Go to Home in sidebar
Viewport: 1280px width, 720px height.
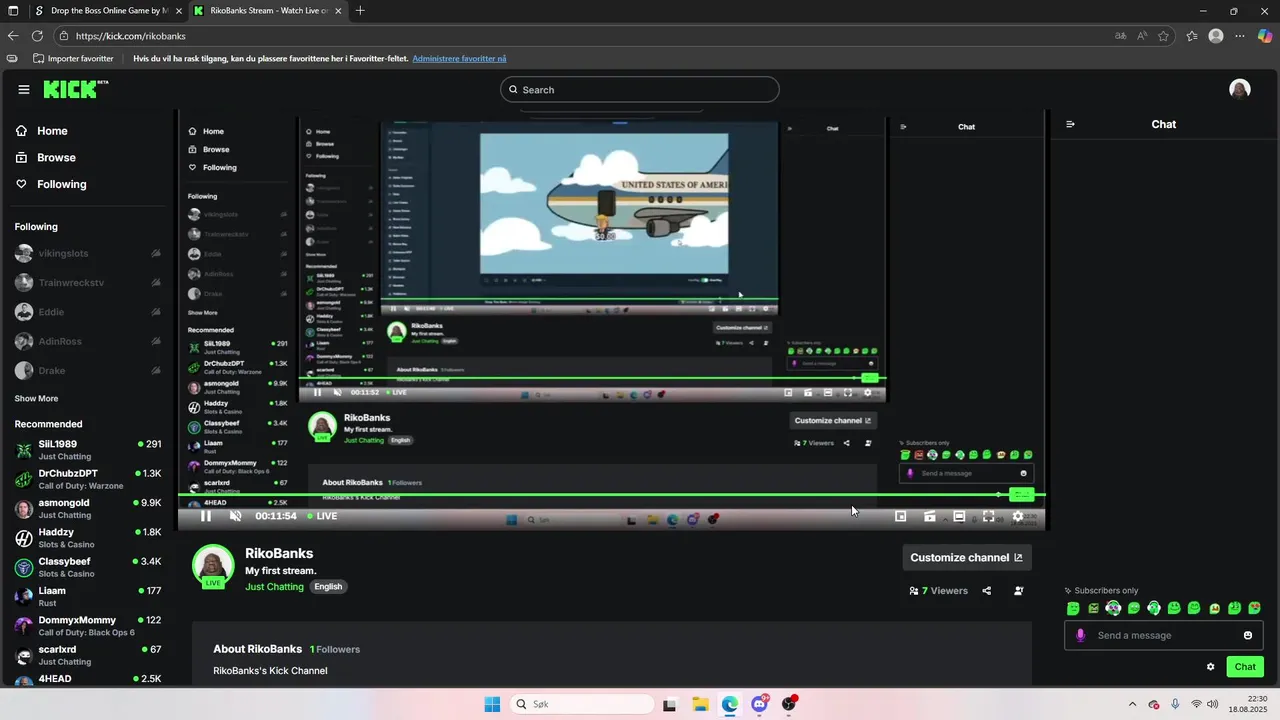[42, 131]
